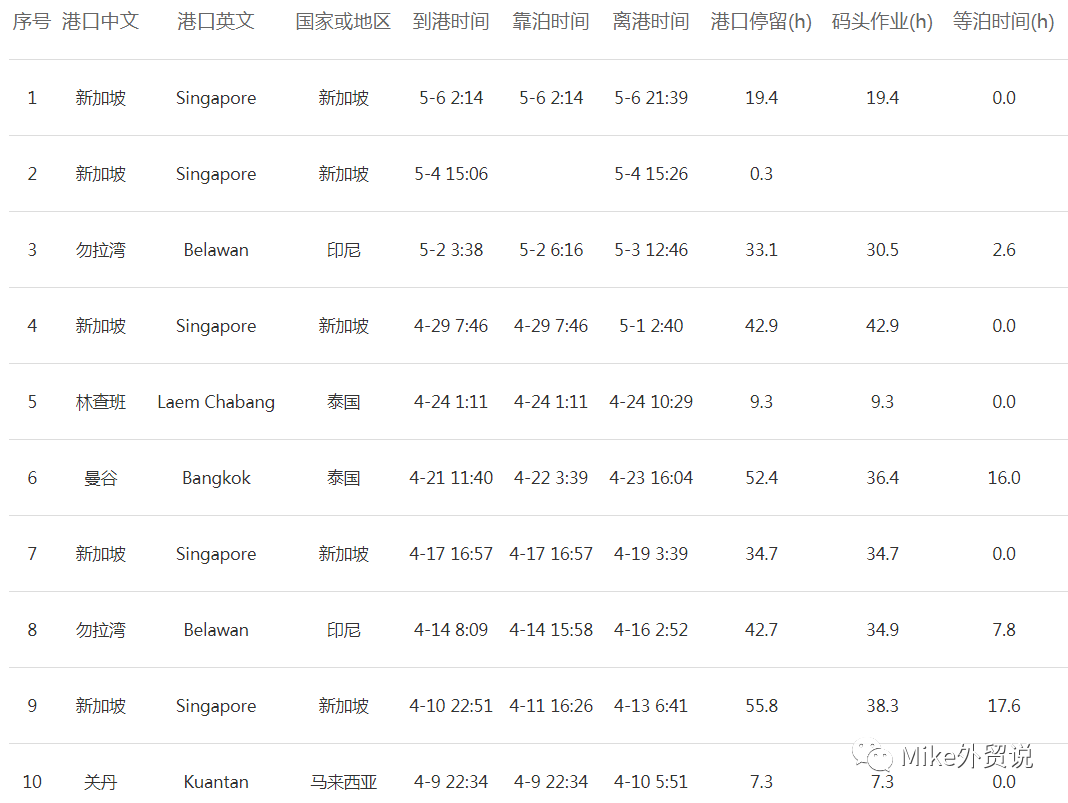Viewport: 1068px width, 803px height.
Task: Select row number 5
Action: 31,402
